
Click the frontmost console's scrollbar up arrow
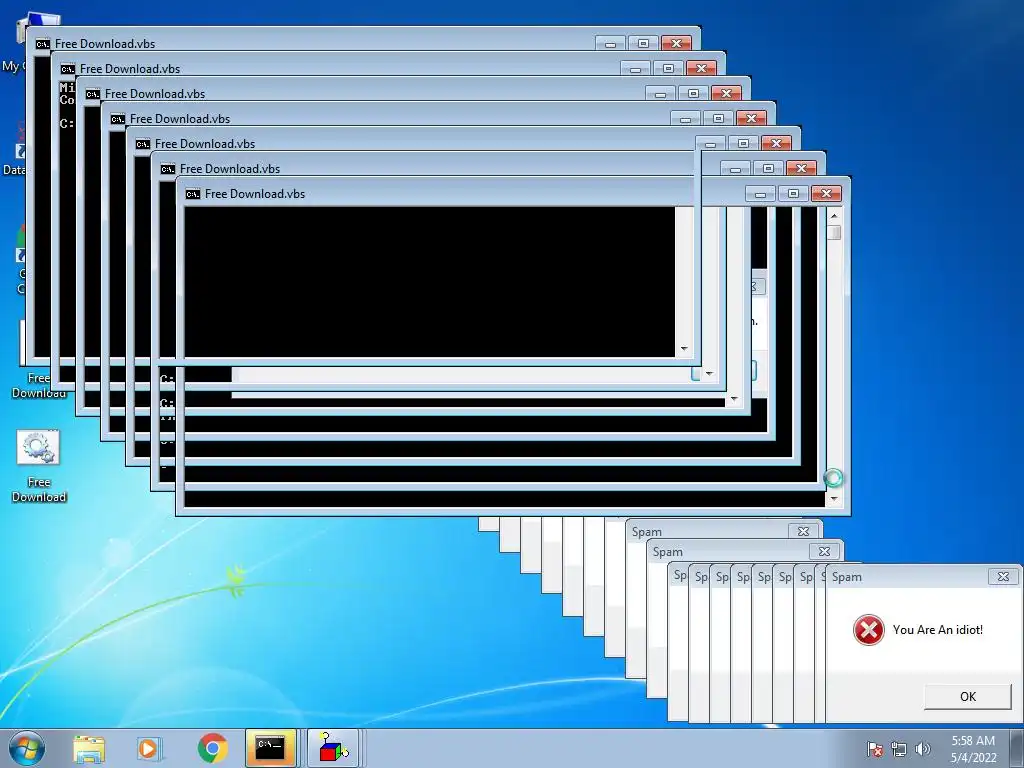834,216
